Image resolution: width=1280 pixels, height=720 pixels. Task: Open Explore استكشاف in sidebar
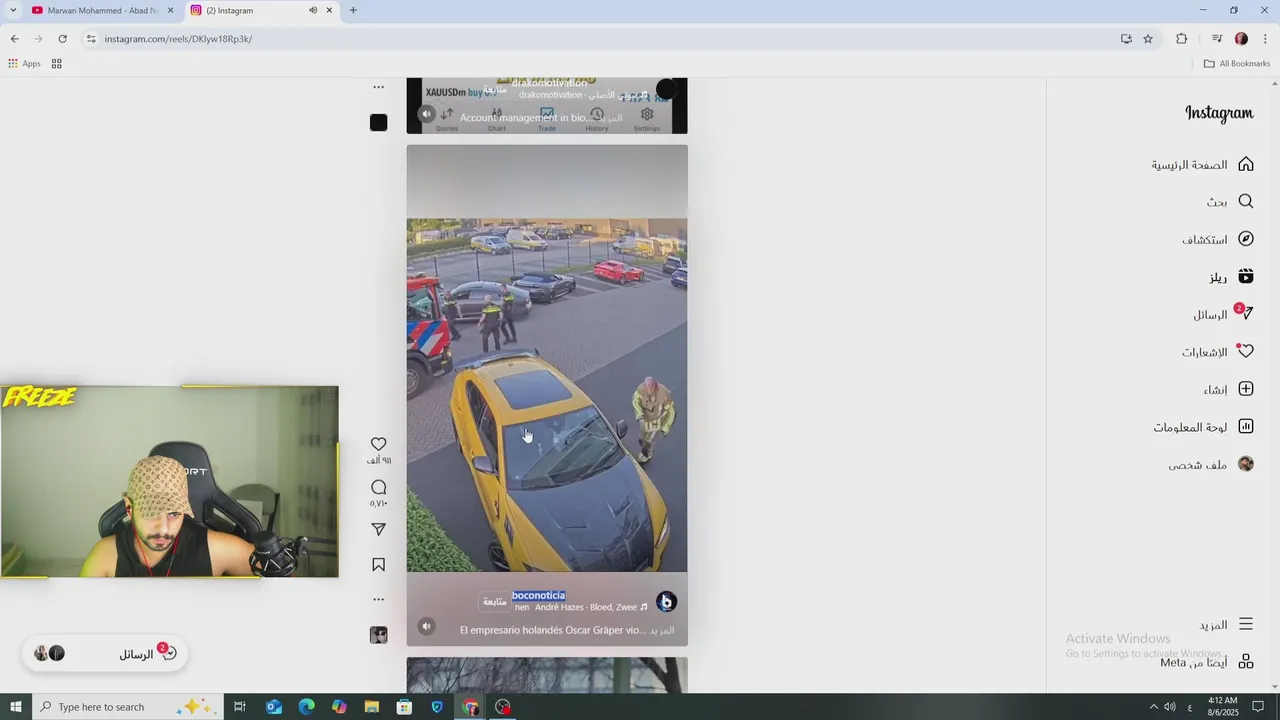[1218, 239]
